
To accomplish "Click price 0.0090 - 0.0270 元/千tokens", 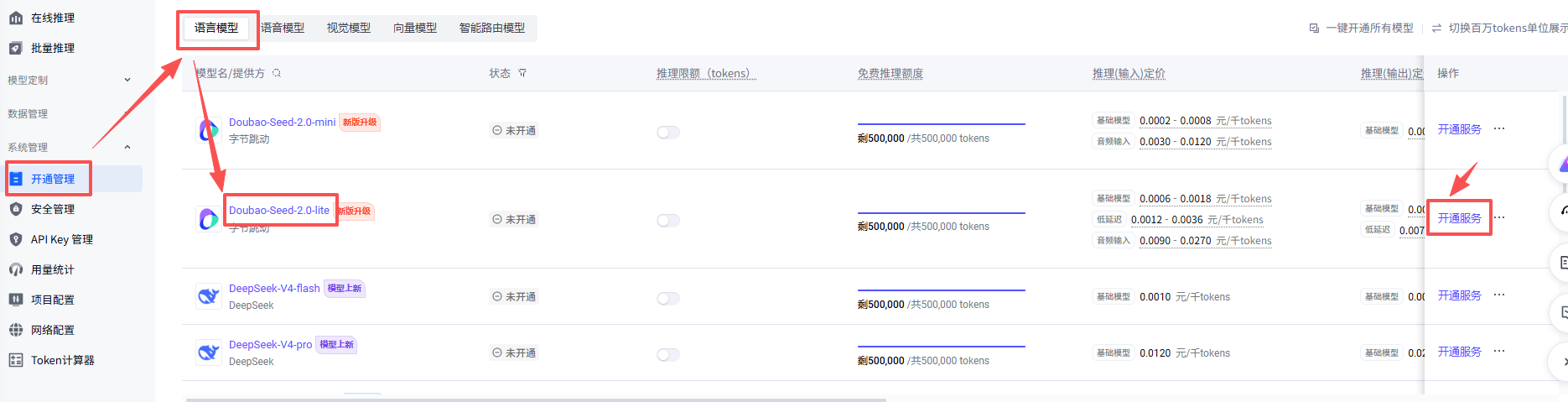I will pyautogui.click(x=1206, y=241).
